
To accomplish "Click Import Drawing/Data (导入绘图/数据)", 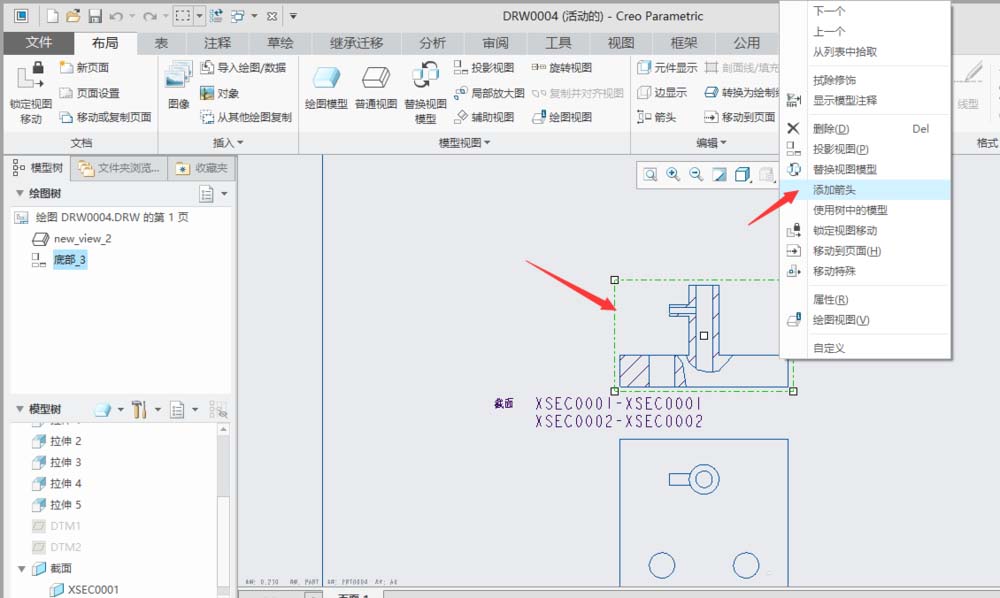I will (x=243, y=67).
